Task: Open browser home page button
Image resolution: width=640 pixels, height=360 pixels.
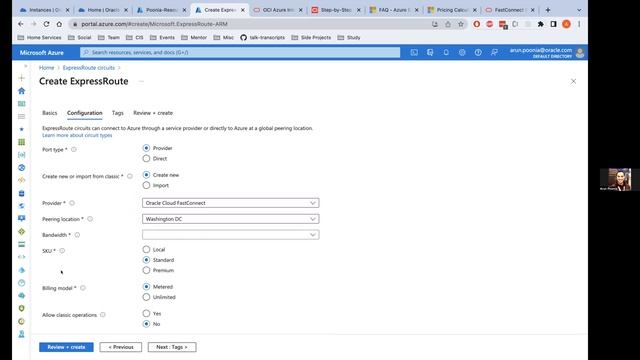Action: (x=59, y=24)
